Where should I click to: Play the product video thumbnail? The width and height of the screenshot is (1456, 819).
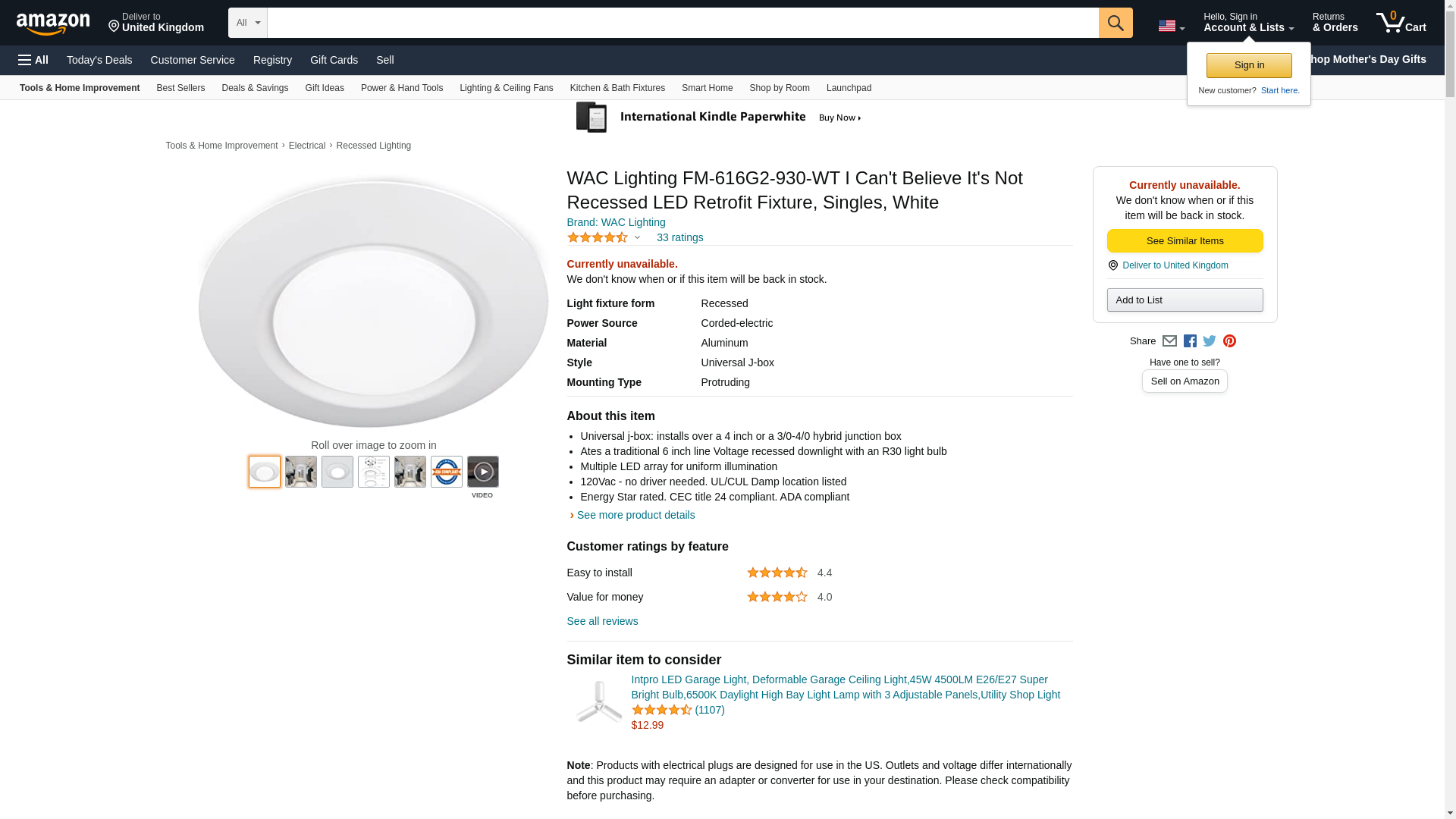point(483,472)
